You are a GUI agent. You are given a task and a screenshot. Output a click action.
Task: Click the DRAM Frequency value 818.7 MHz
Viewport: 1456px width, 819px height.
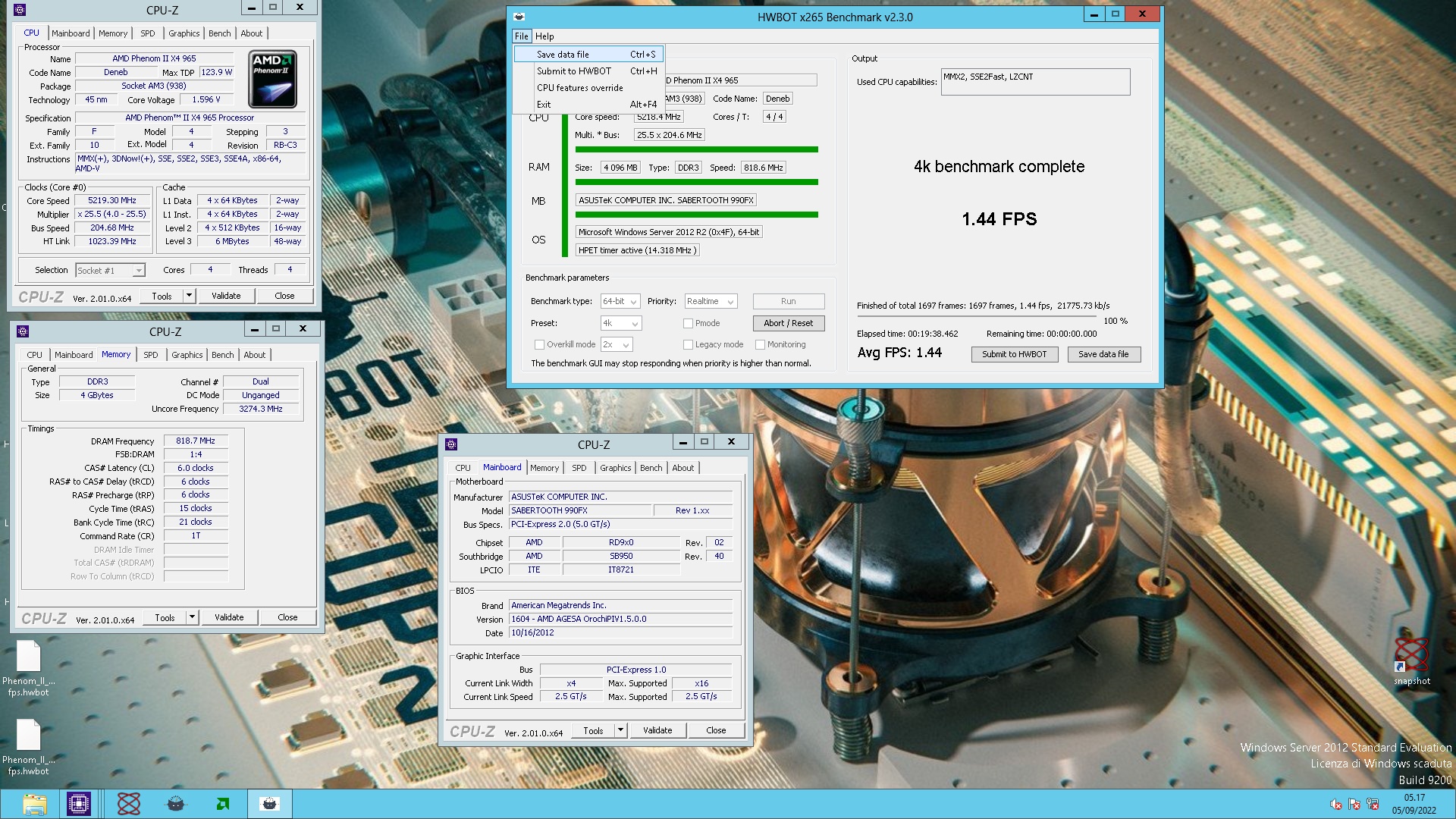click(x=196, y=441)
